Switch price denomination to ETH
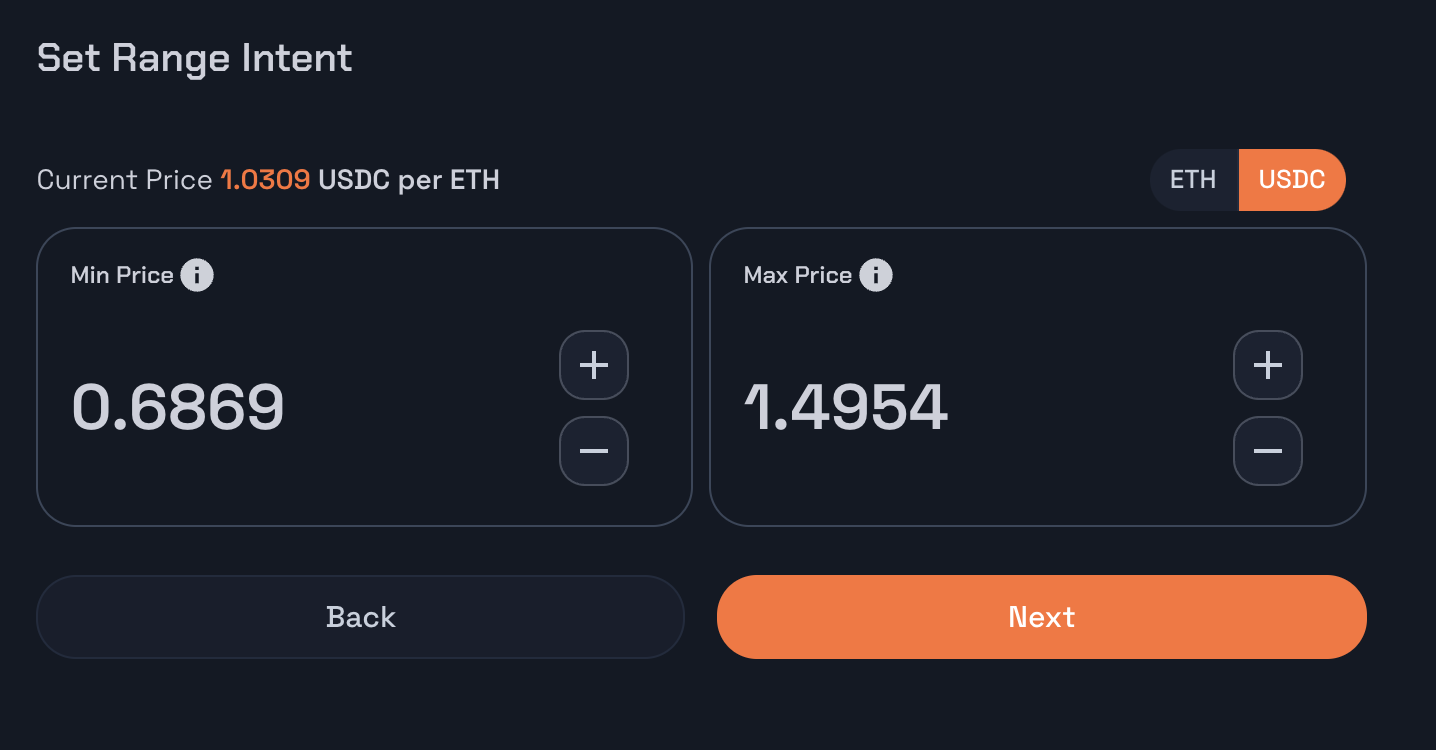The height and width of the screenshot is (750, 1436). point(1194,180)
